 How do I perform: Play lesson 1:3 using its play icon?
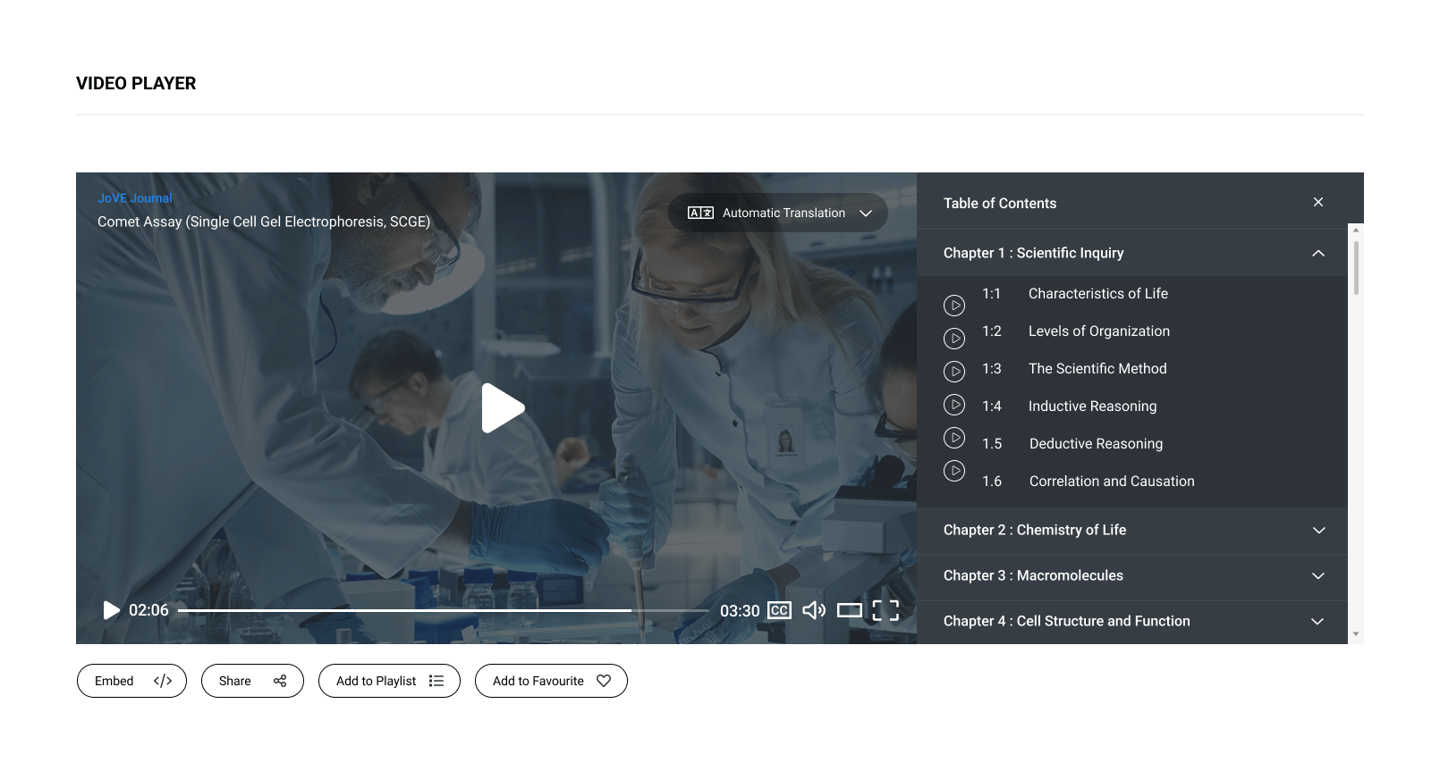click(954, 371)
